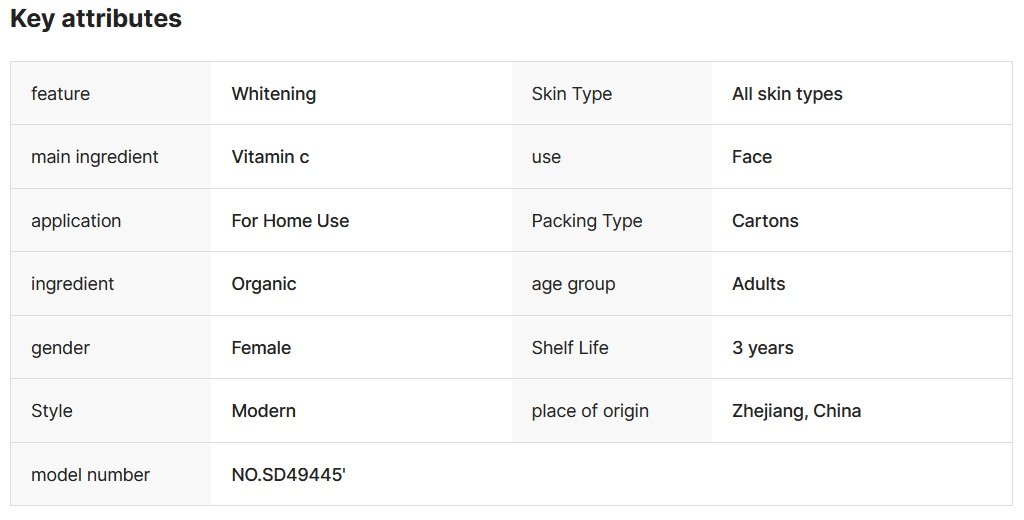This screenshot has height=520, width=1024.
Task: Click the Packing Type label
Action: (x=587, y=221)
